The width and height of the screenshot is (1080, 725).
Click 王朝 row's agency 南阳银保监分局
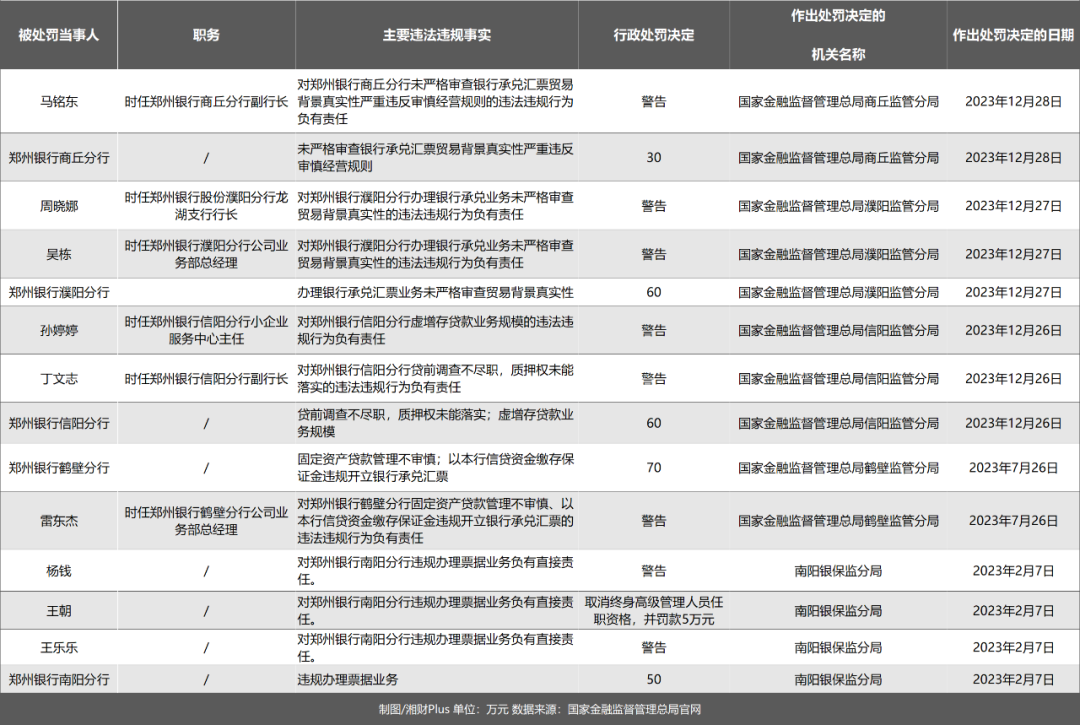(838, 611)
